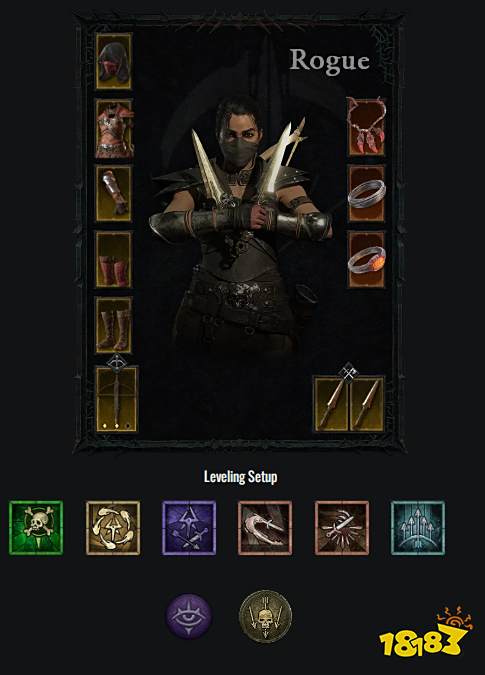This screenshot has width=485, height=675.
Task: Select the purple eye specialization icon
Action: point(189,616)
